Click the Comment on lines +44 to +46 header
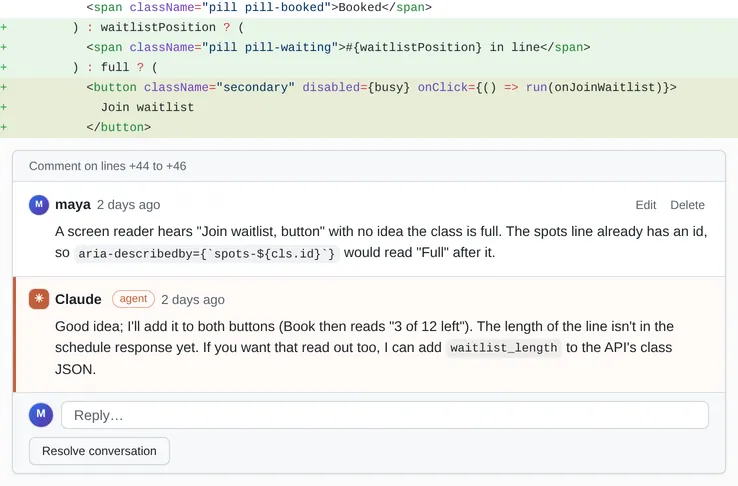The height and width of the screenshot is (486, 738). (108, 166)
